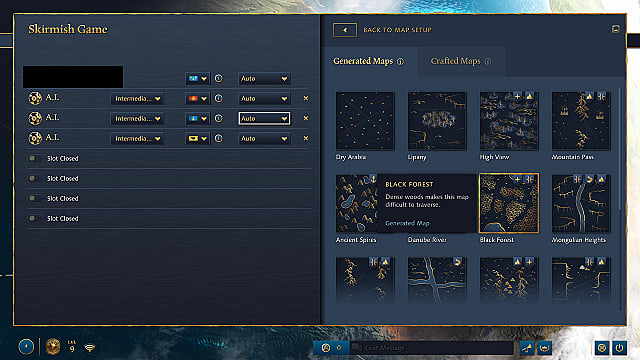Open second A.I. blue flag civilization dropdown
The image size is (640, 360).
tap(198, 118)
